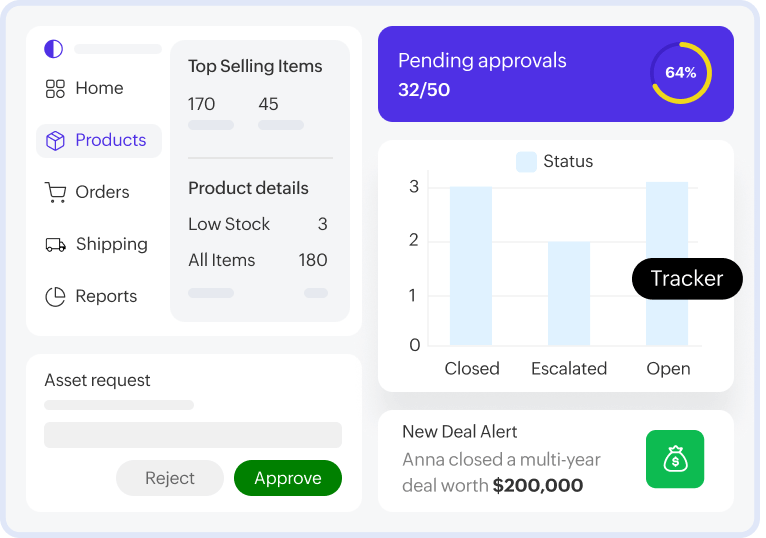This screenshot has height=538, width=766.
Task: Click the Orders cart icon
Action: pos(55,192)
